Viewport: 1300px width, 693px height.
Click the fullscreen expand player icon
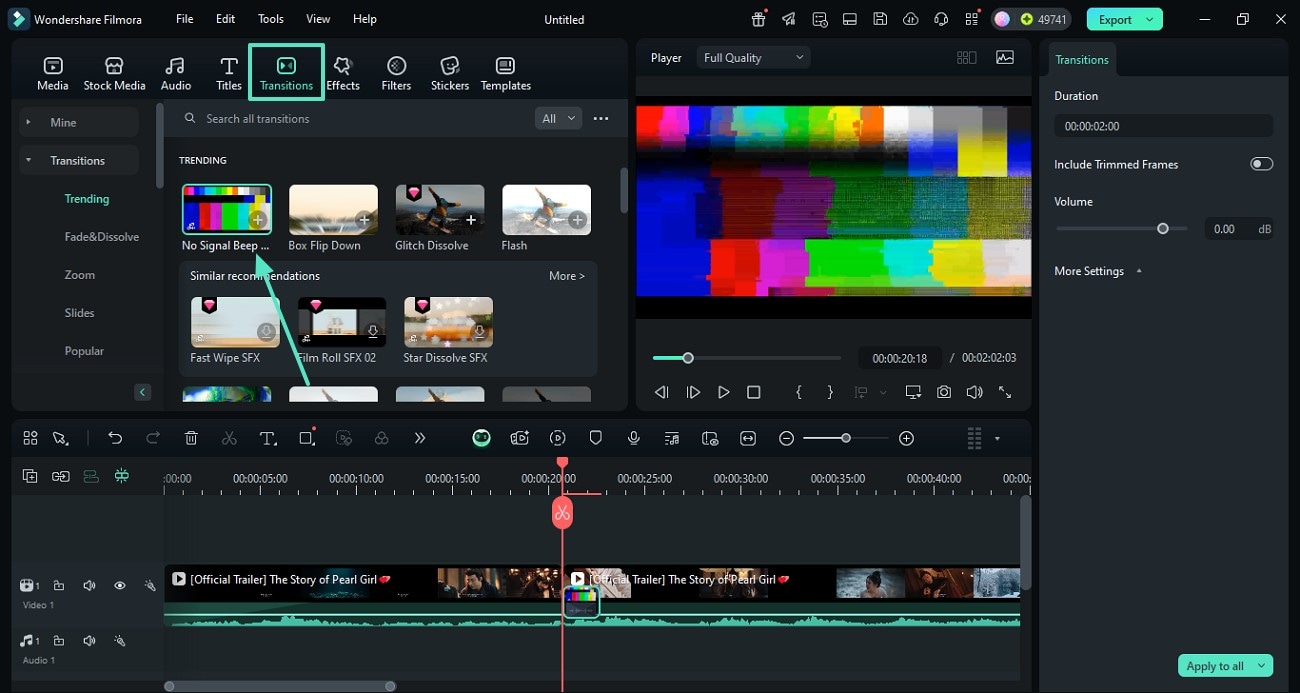1005,392
